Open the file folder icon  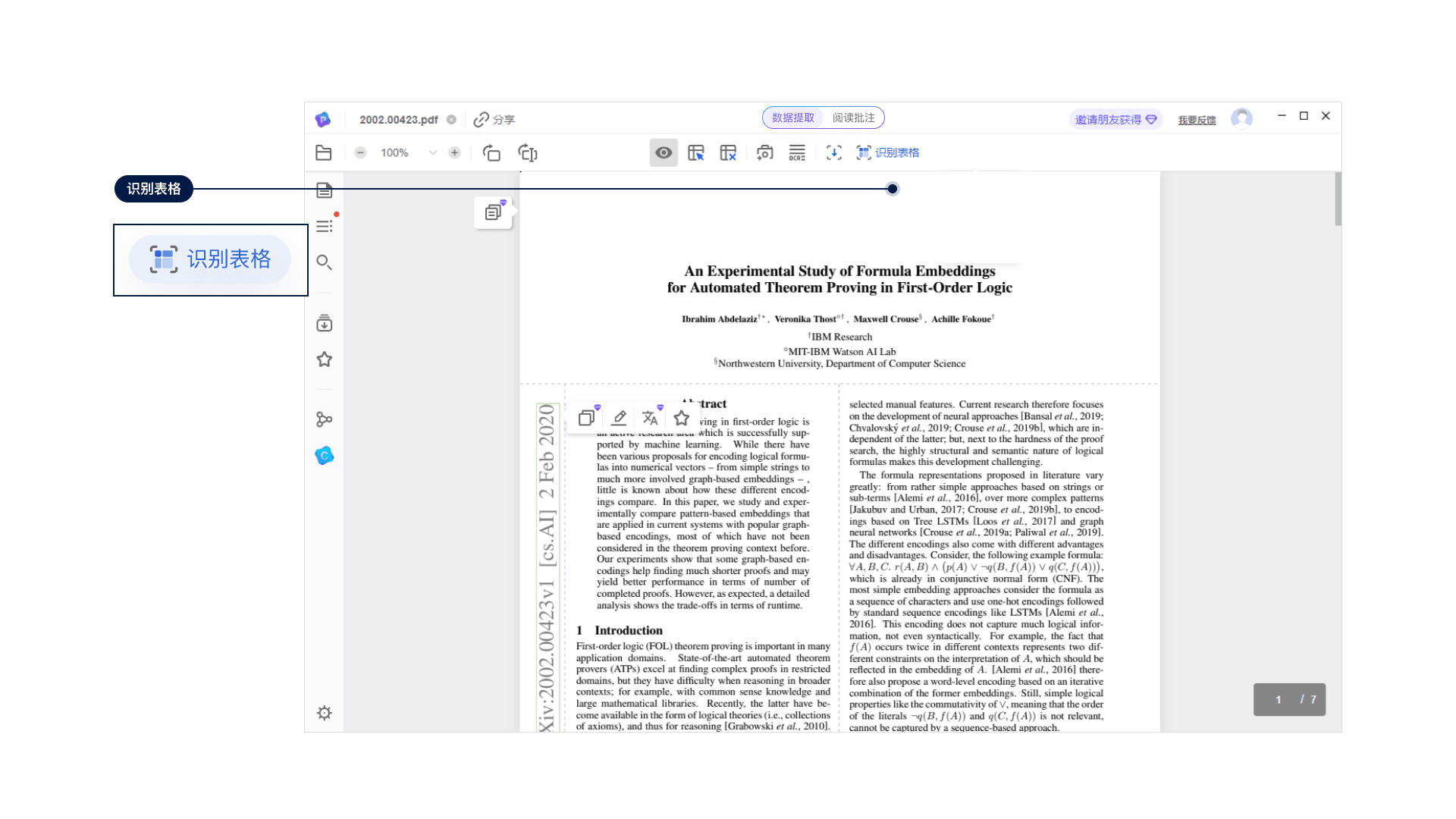(324, 152)
